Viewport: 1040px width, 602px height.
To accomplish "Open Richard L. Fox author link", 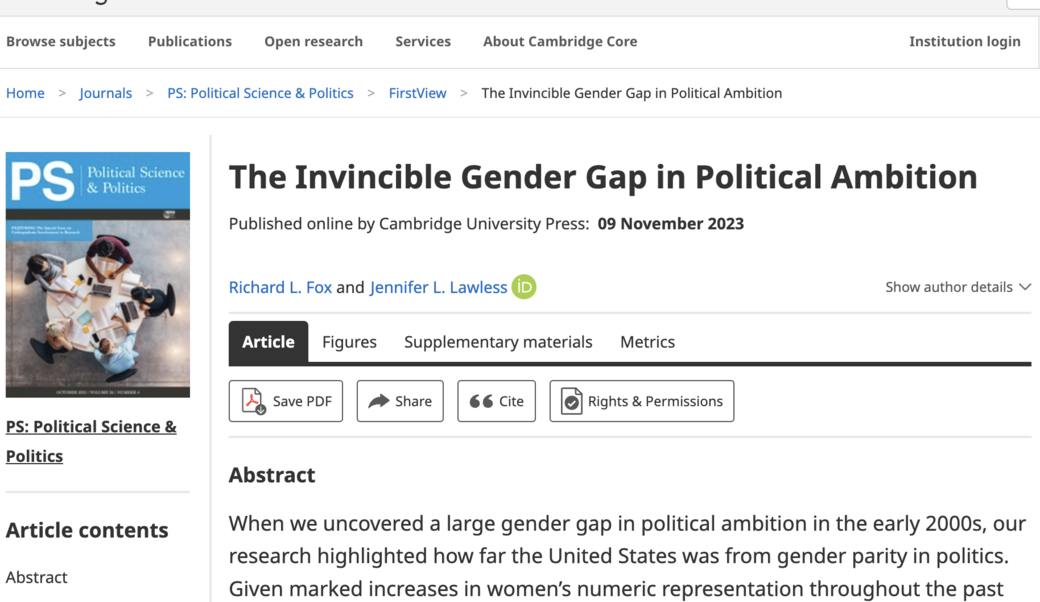I will (280, 287).
